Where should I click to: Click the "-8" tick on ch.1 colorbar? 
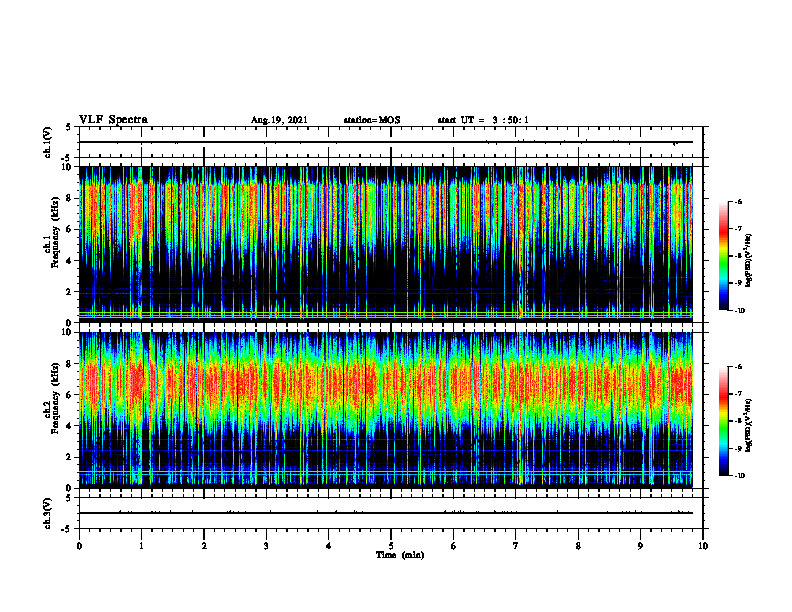[x=737, y=256]
